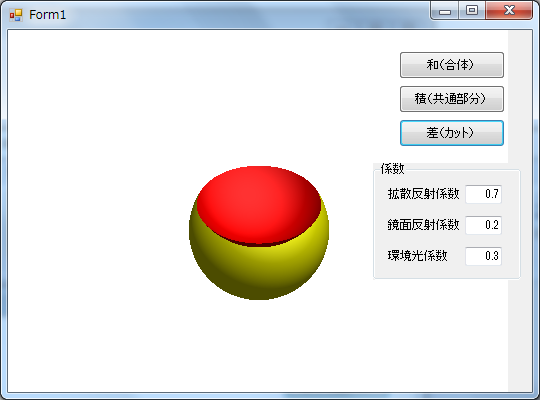
Task: Focus the 鏡面反射係数 field showing 0.2
Action: [484, 225]
